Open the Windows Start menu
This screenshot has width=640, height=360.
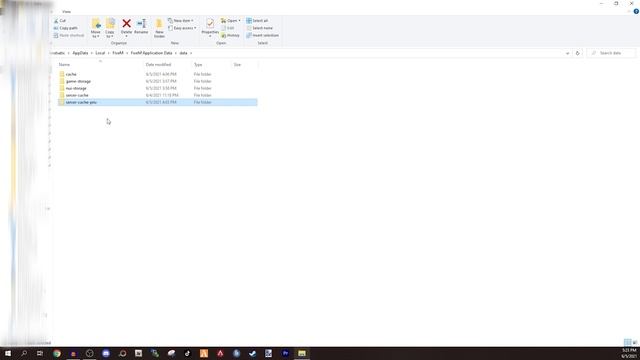(x=8, y=353)
